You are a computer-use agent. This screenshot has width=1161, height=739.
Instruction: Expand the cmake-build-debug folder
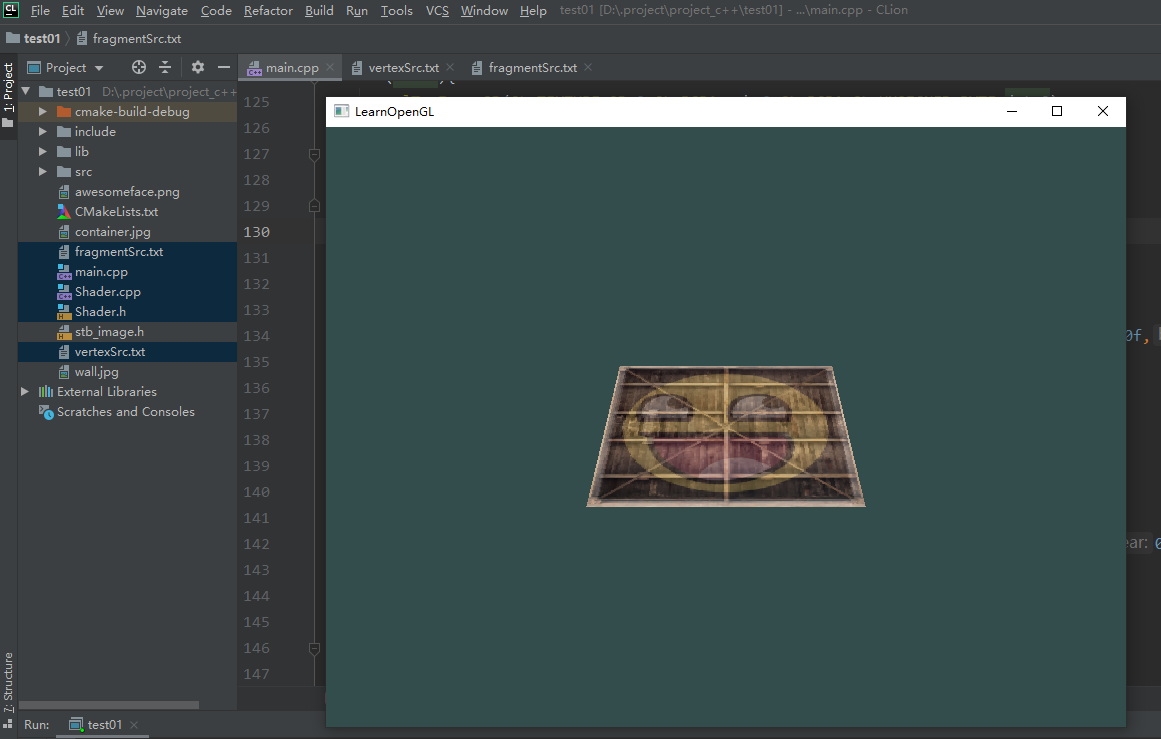(43, 111)
